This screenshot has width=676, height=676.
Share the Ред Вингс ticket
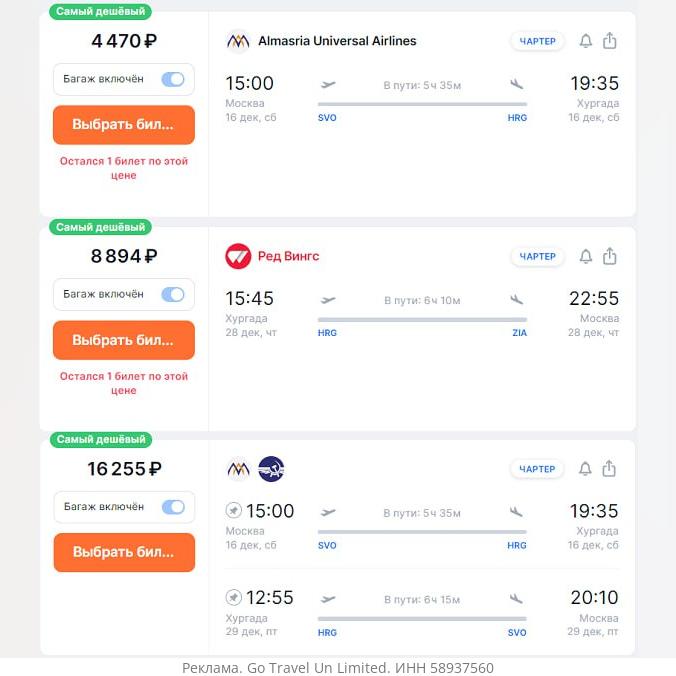click(x=610, y=257)
